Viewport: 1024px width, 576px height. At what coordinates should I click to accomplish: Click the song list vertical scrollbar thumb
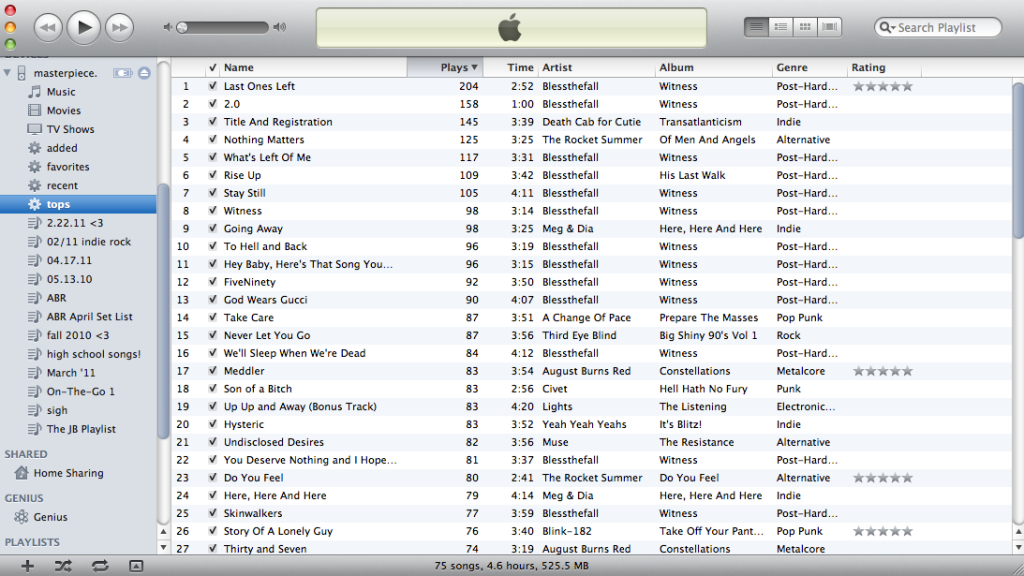[x=1018, y=160]
